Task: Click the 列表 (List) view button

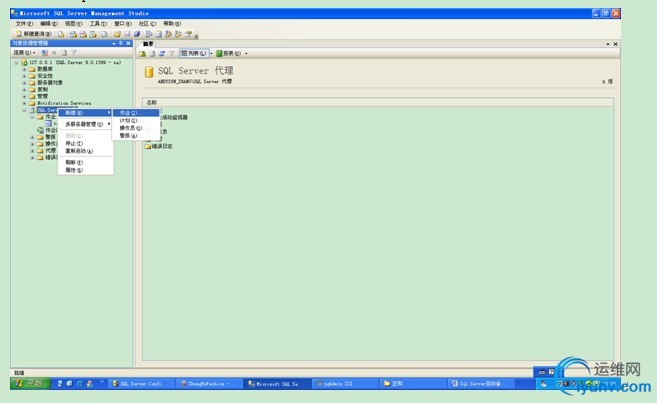Action: pos(194,54)
